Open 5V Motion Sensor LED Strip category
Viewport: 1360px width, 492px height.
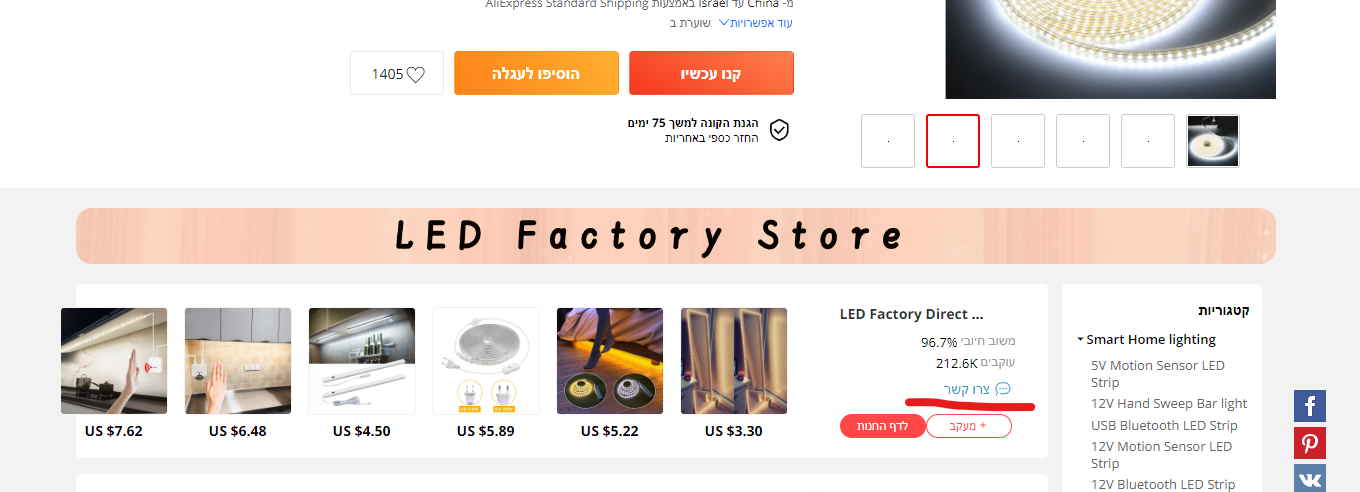tap(1157, 374)
